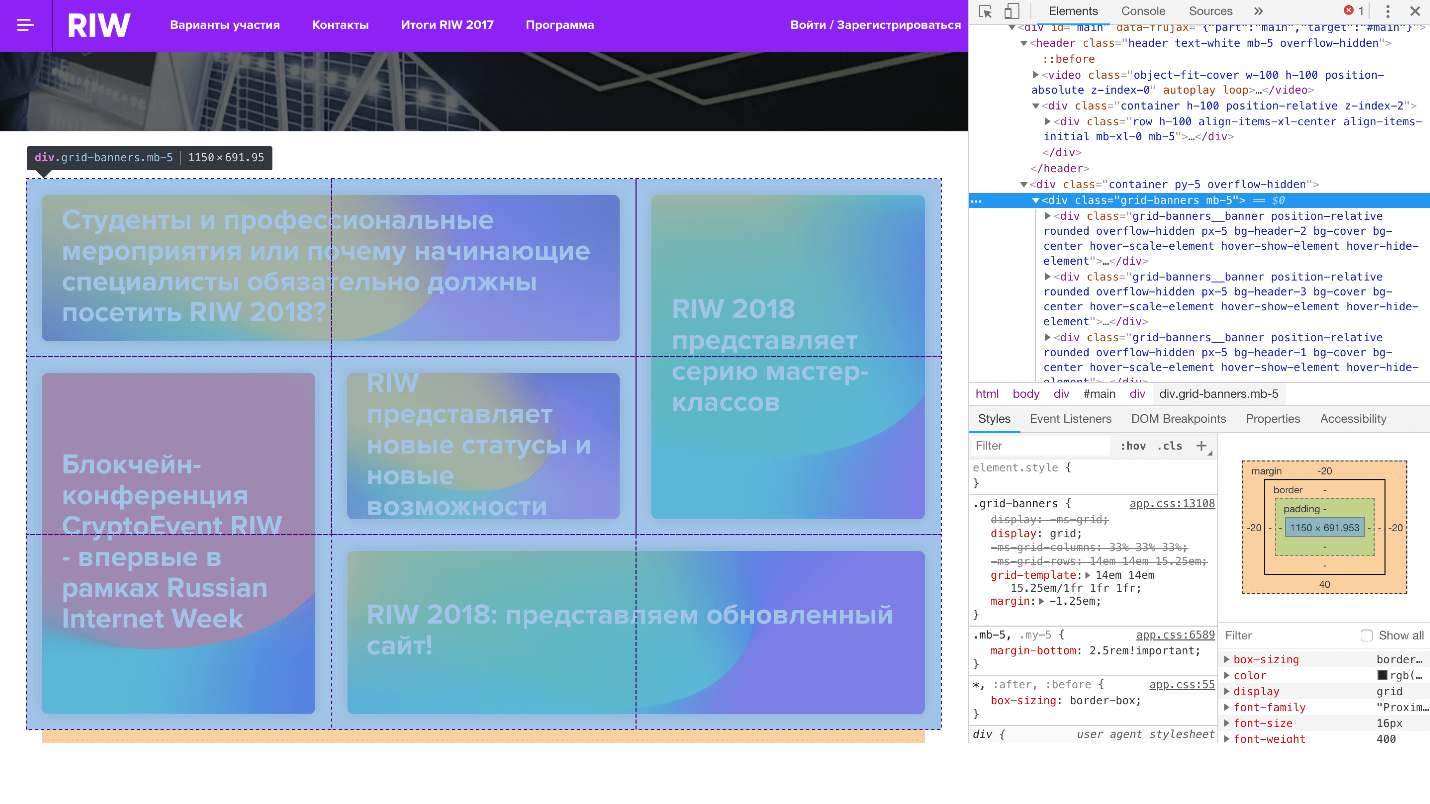Image resolution: width=1430 pixels, height=804 pixels.
Task: Switch to the Console tab
Action: tap(1143, 11)
